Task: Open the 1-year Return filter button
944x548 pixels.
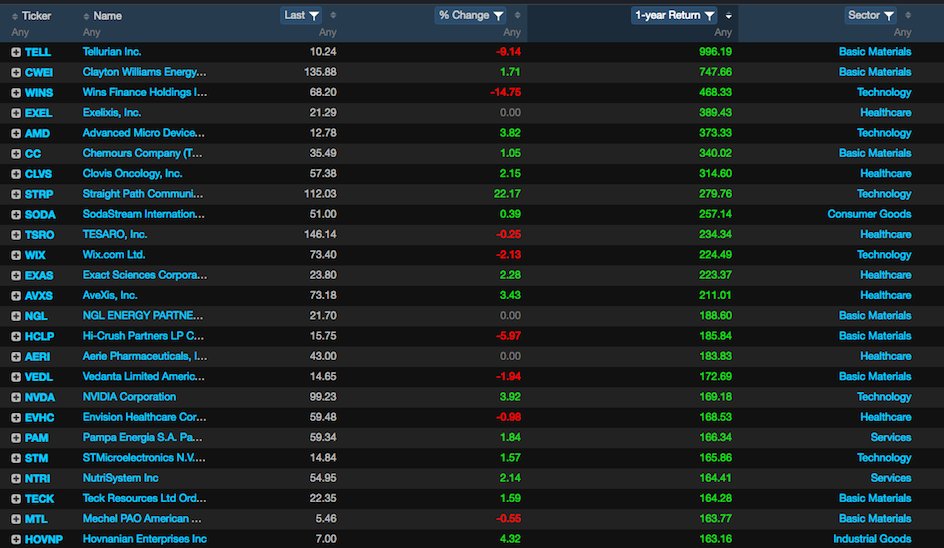Action: (674, 16)
